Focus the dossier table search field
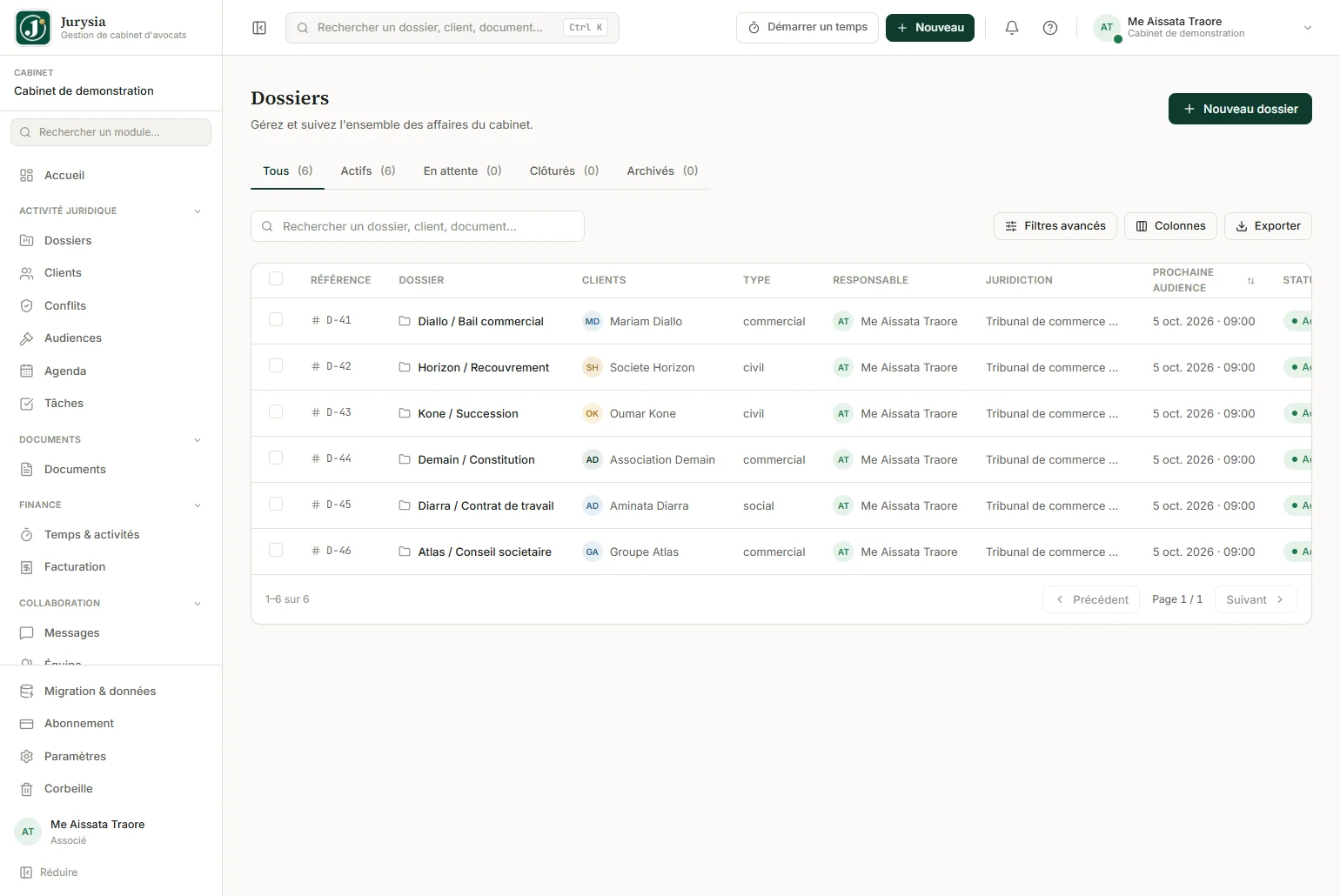 coord(418,226)
